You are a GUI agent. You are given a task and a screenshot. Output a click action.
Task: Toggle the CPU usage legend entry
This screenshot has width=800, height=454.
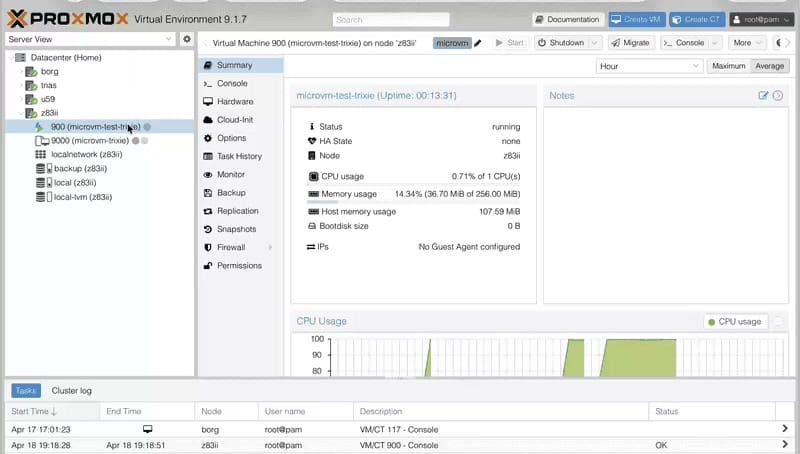[734, 322]
